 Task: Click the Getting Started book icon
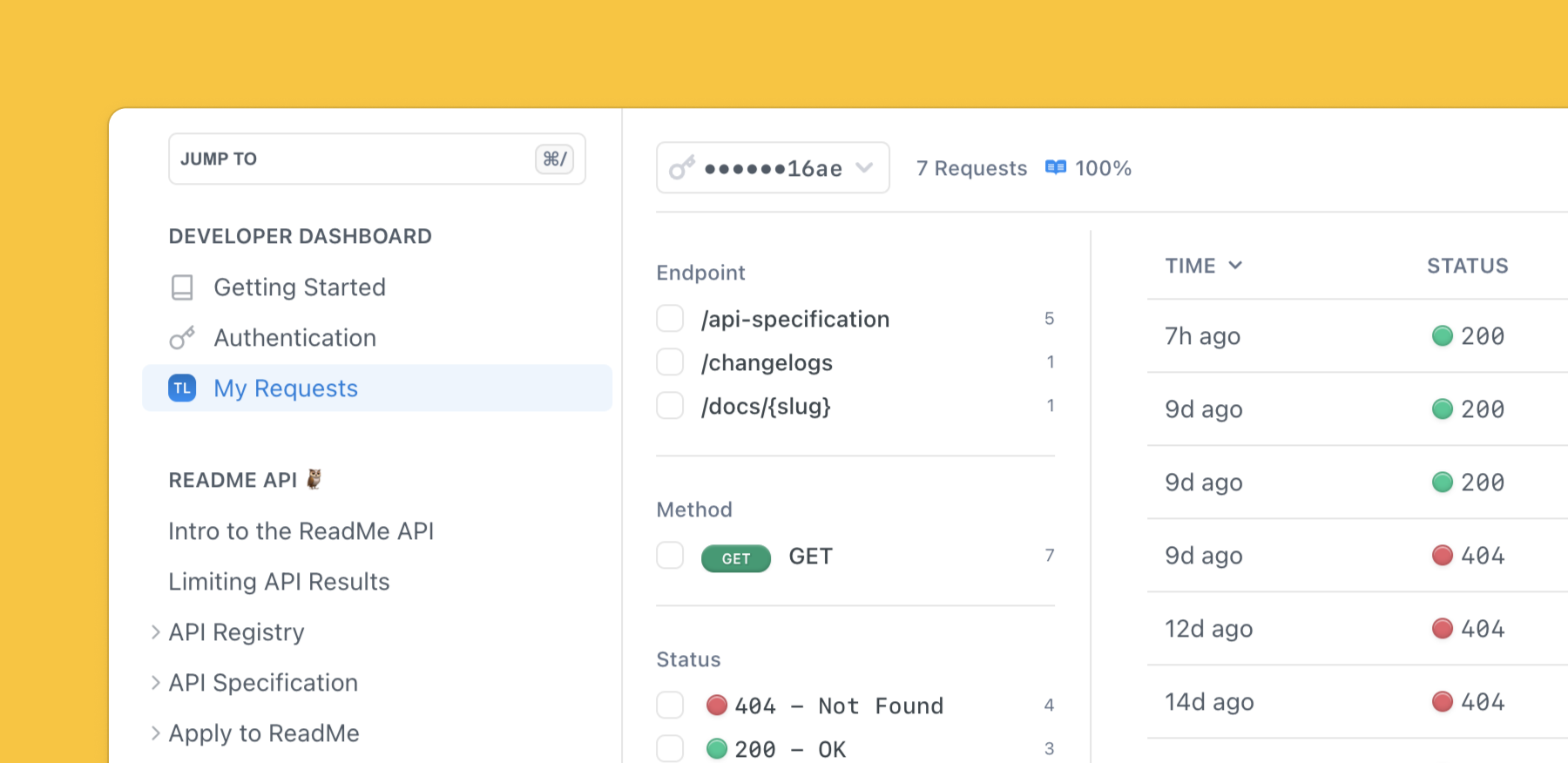(182, 287)
